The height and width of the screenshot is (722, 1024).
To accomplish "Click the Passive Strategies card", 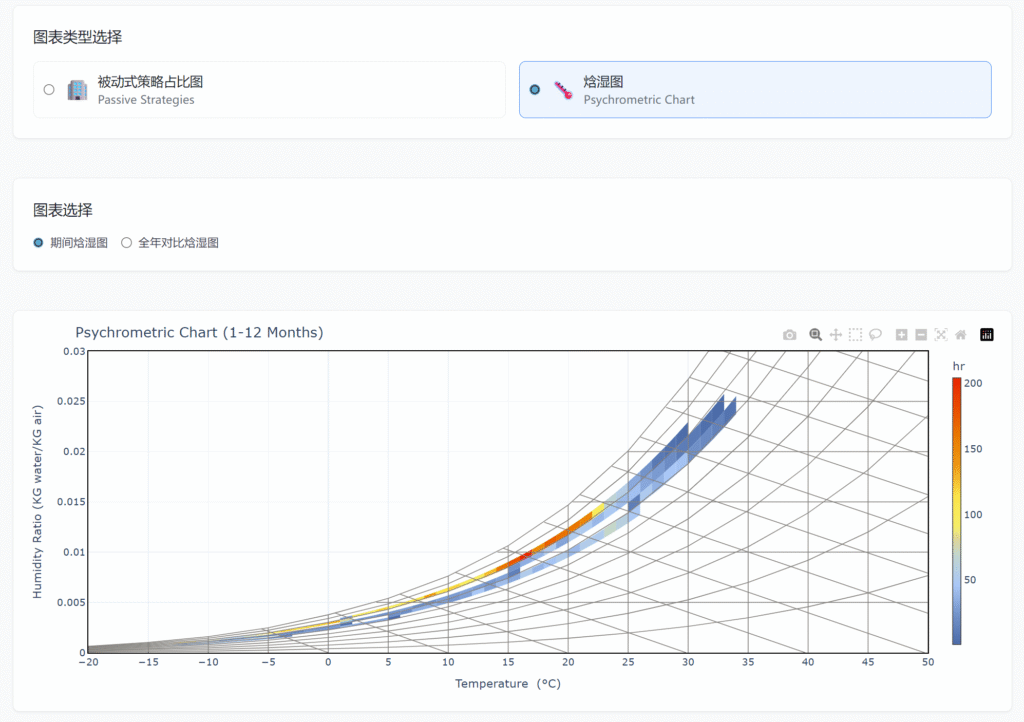I will tap(269, 90).
